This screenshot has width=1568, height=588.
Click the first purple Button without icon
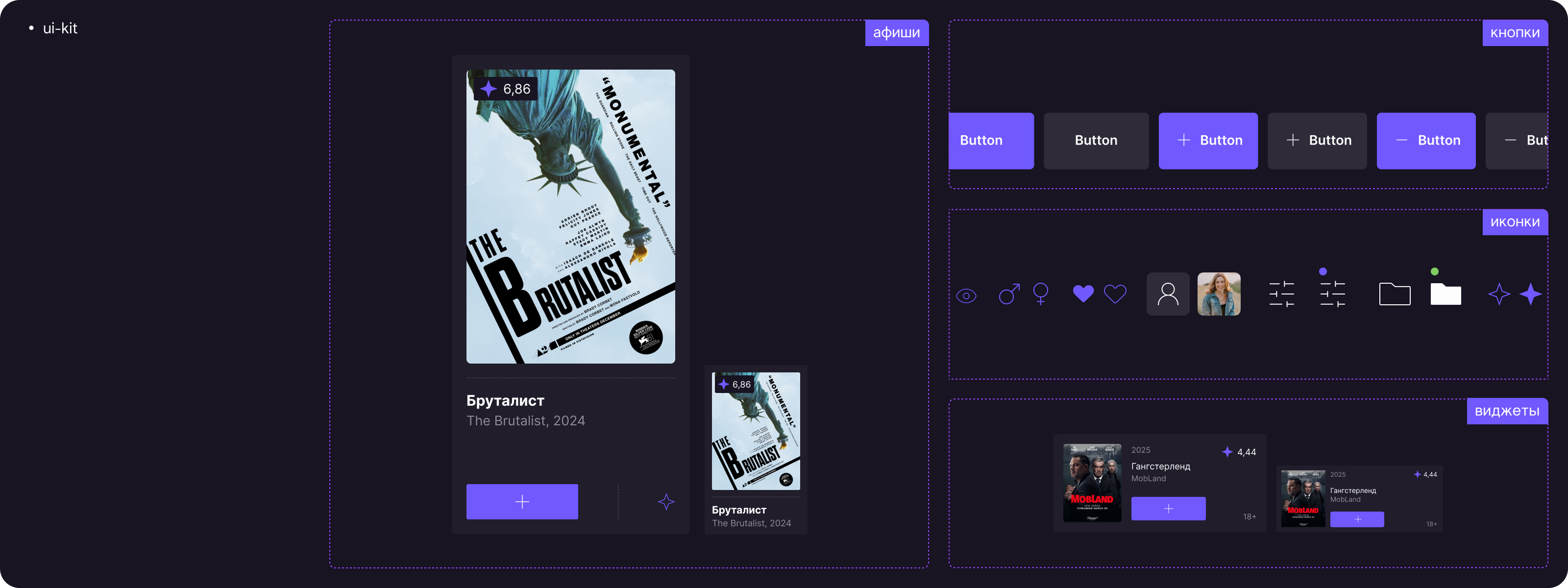991,141
